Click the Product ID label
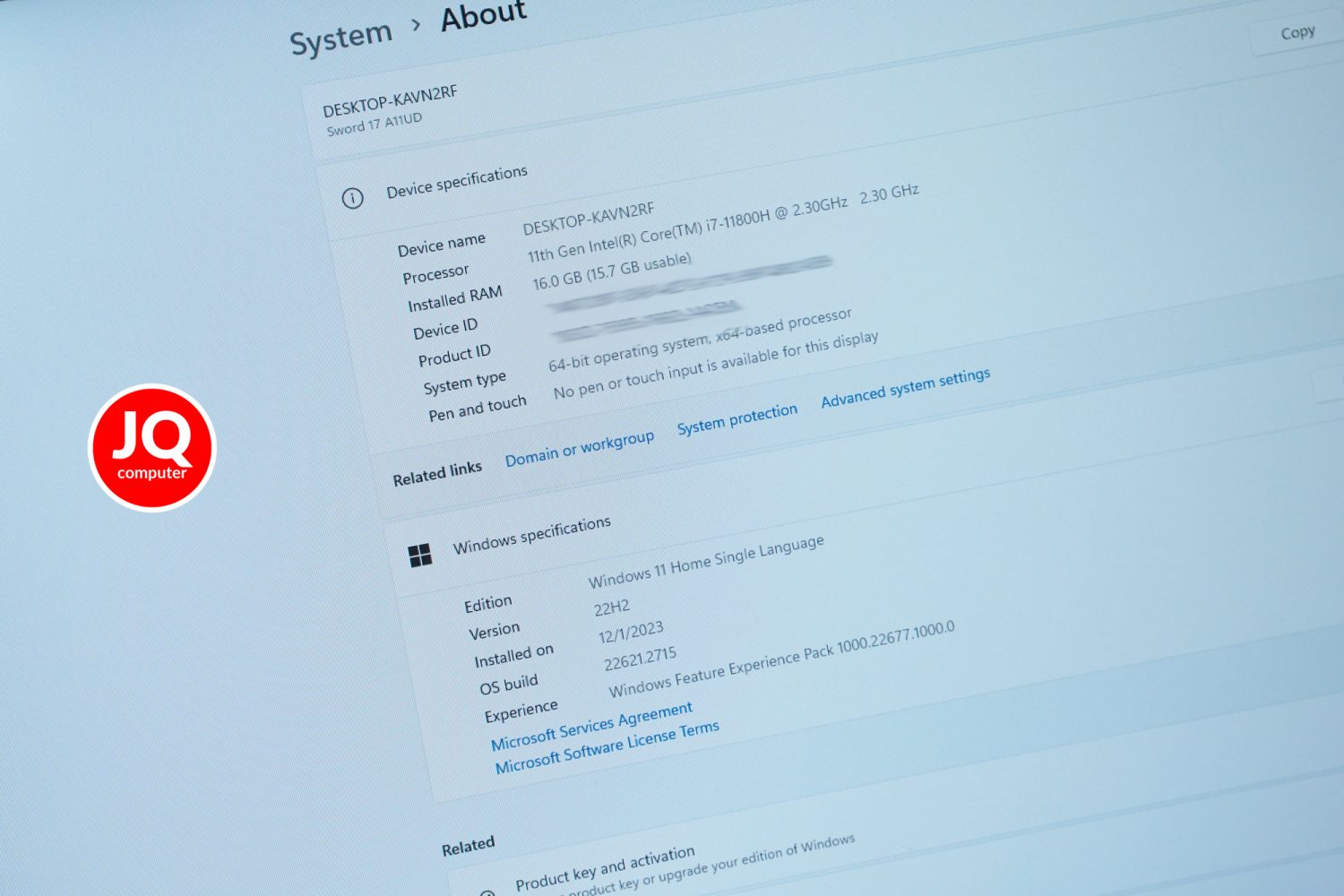Viewport: 1344px width, 896px height. [454, 355]
